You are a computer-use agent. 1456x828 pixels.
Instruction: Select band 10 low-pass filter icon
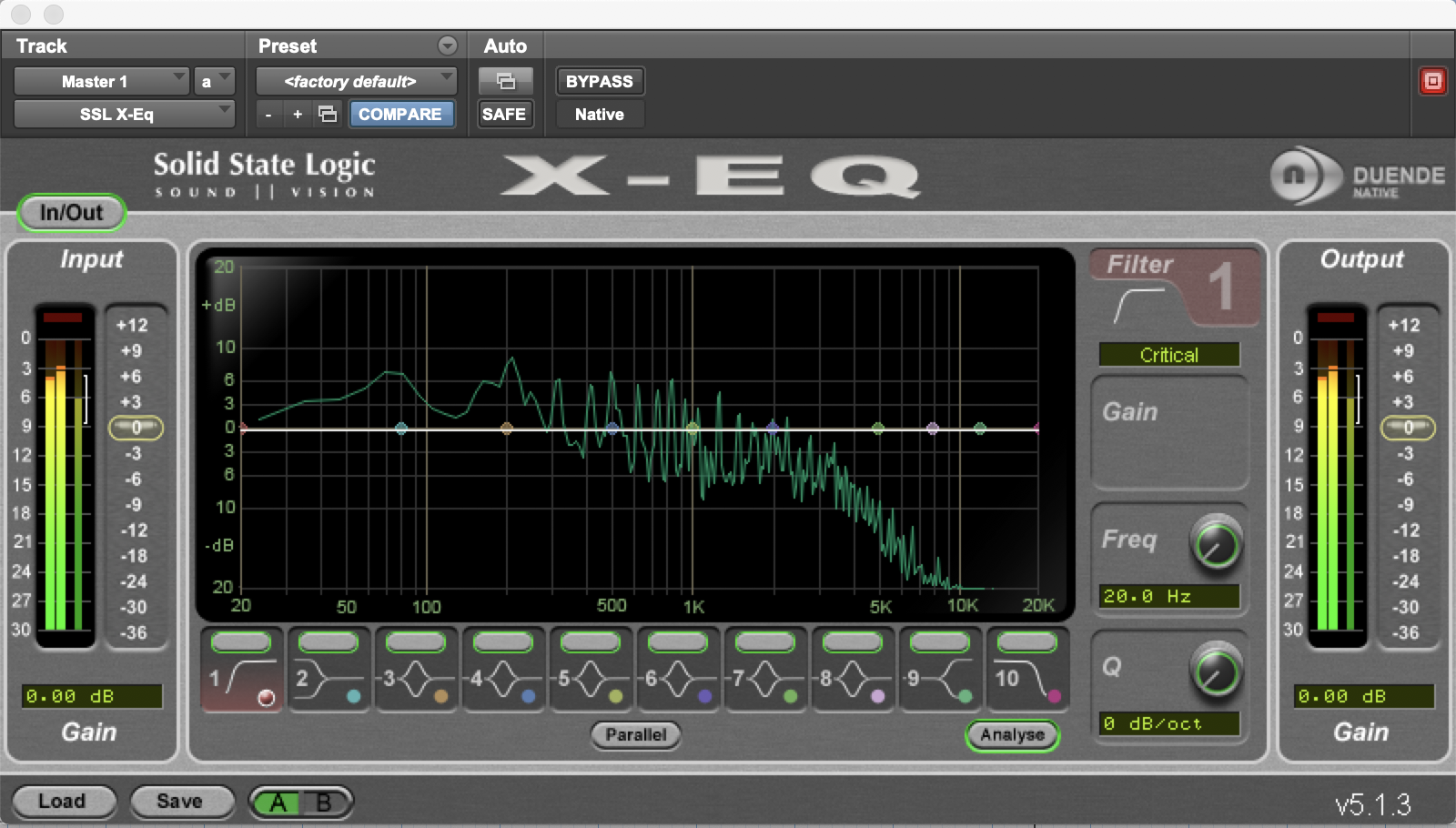pos(1027,680)
